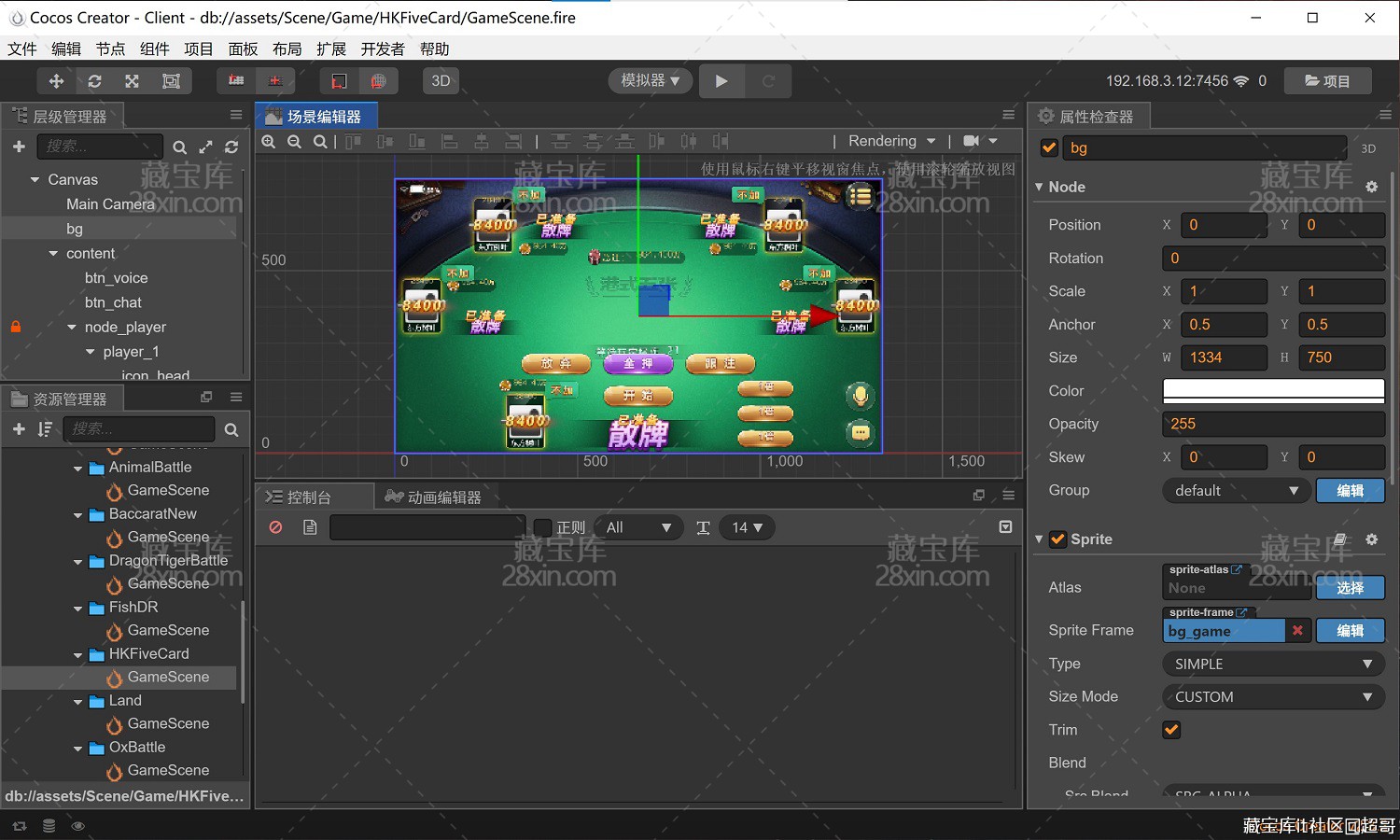This screenshot has height=840, width=1400.
Task: Click 编辑 button next to Group
Action: [x=1350, y=490]
